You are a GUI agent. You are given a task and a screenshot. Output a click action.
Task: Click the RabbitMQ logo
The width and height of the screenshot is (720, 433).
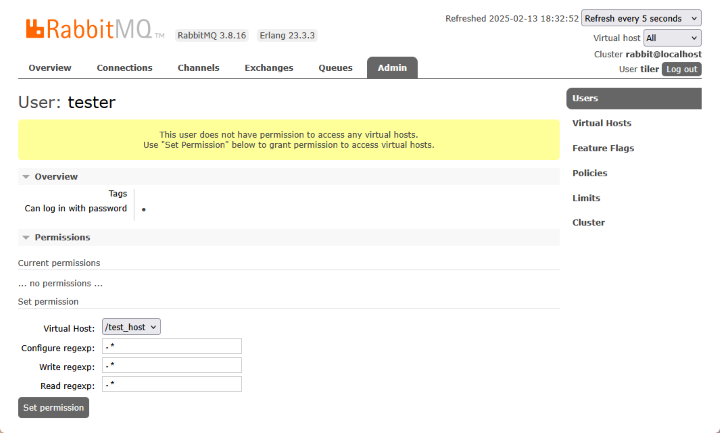point(95,29)
